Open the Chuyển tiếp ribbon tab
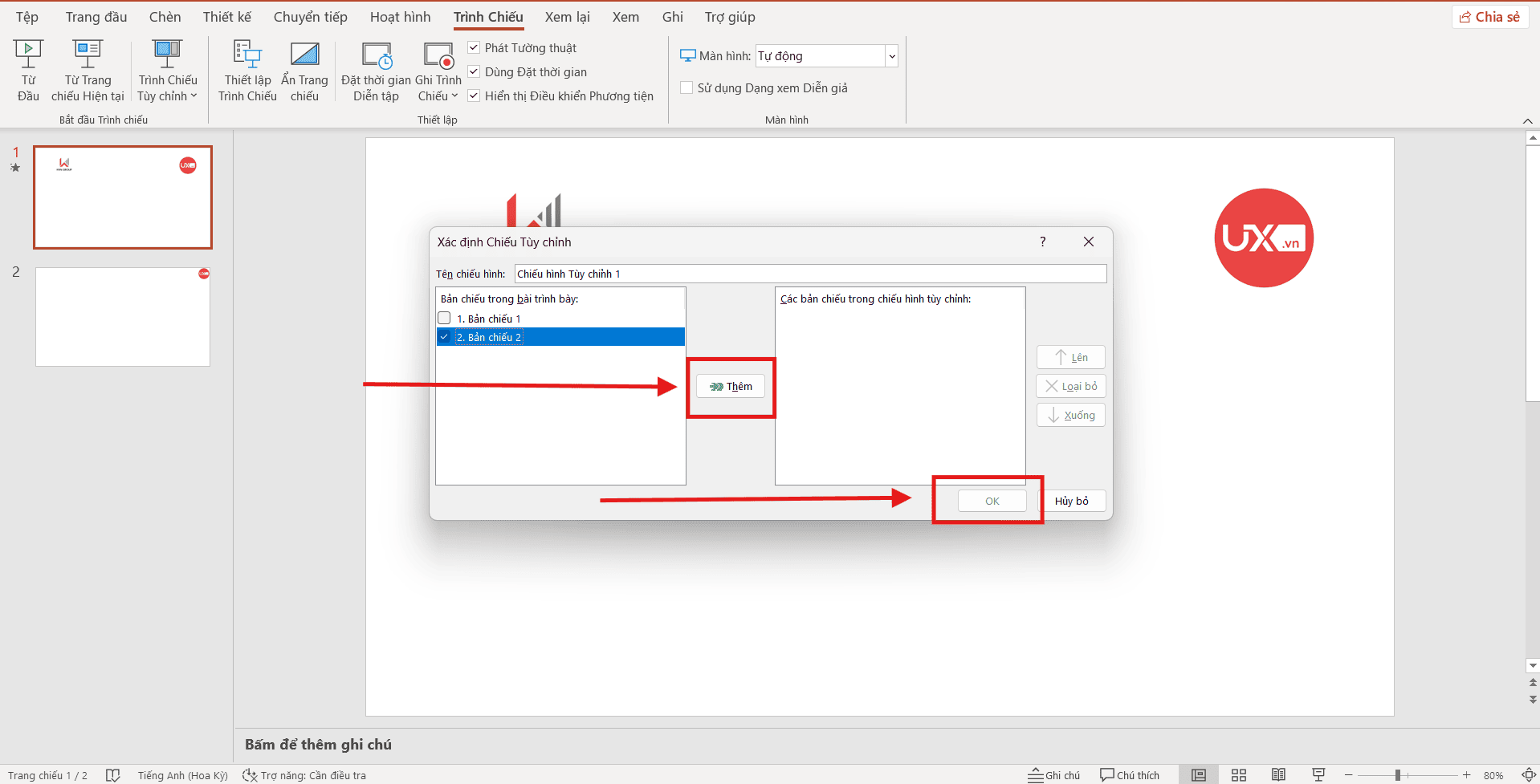Image resolution: width=1540 pixels, height=784 pixels. point(310,17)
